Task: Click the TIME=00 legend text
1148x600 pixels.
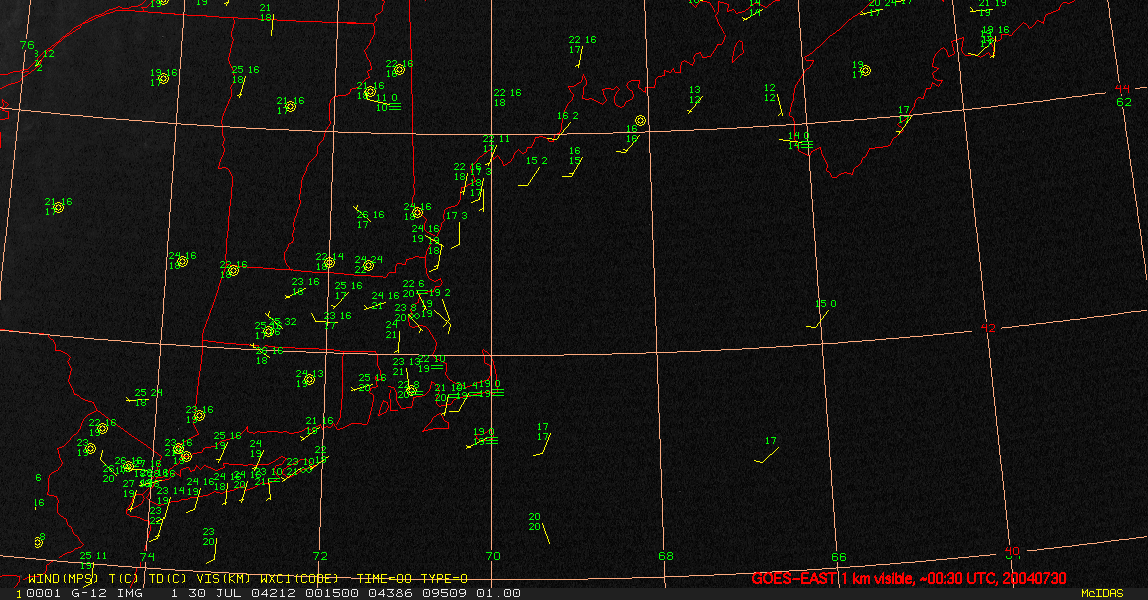Action: 384,579
